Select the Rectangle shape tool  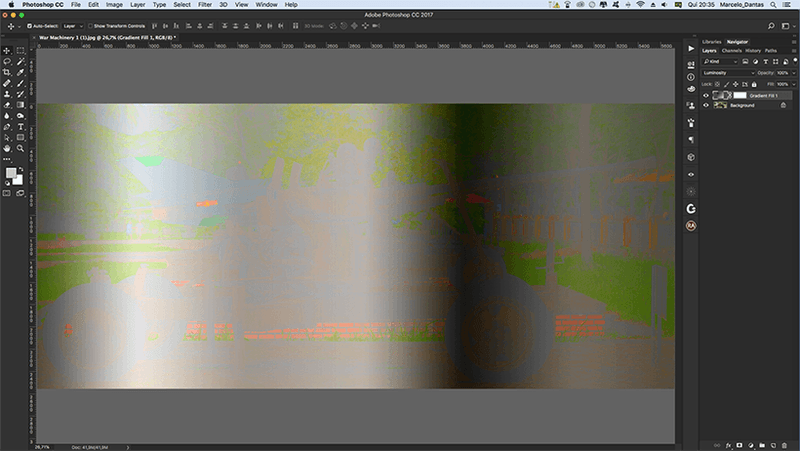[x=20, y=138]
